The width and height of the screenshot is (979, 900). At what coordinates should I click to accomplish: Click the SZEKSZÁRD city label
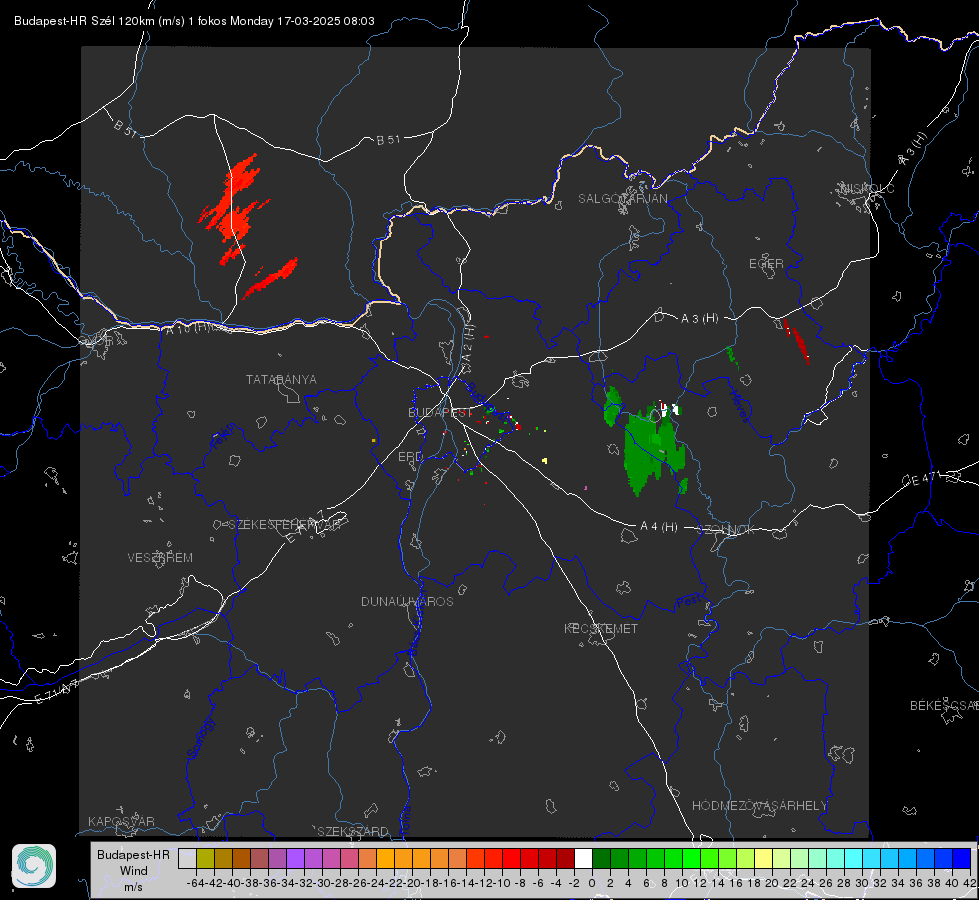[x=353, y=831]
